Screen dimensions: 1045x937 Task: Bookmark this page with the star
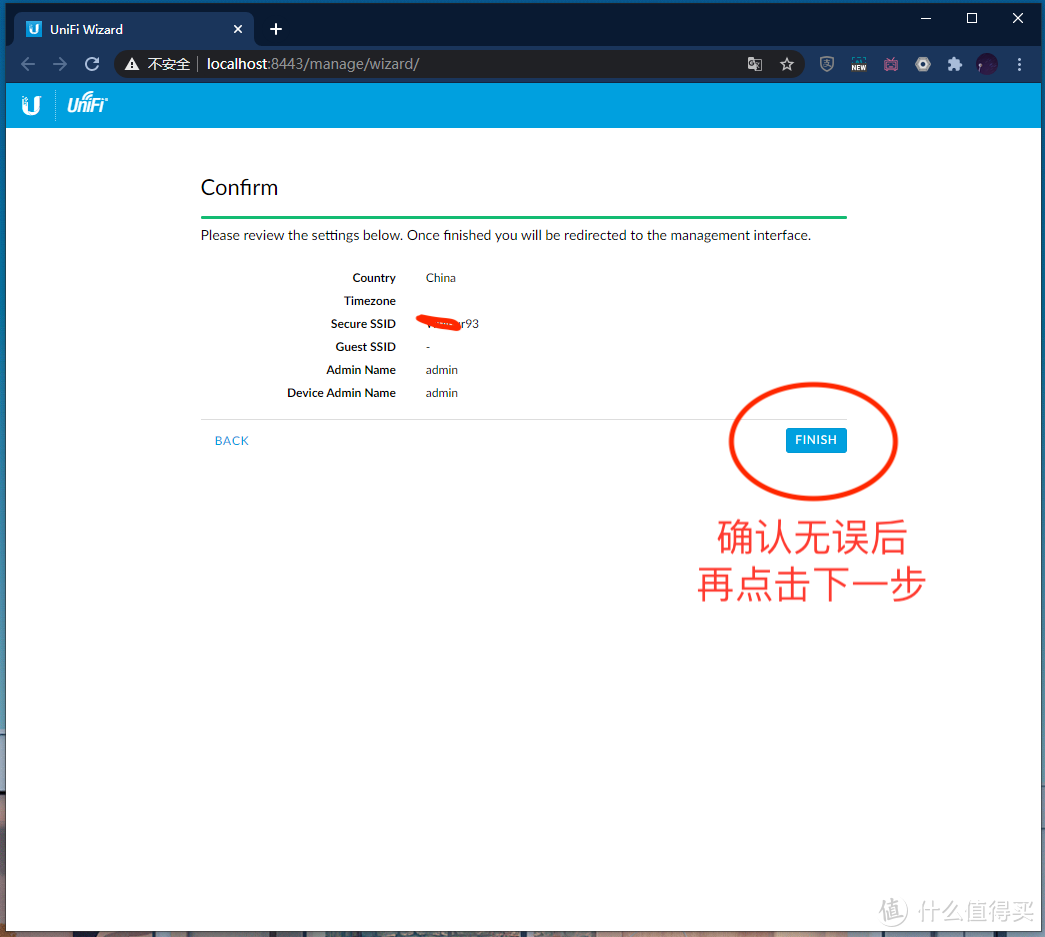pyautogui.click(x=787, y=64)
